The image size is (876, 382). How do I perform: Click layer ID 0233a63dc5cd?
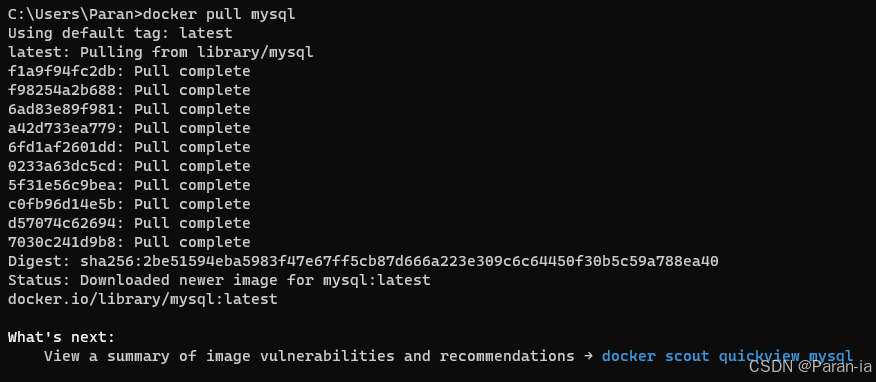(x=61, y=166)
